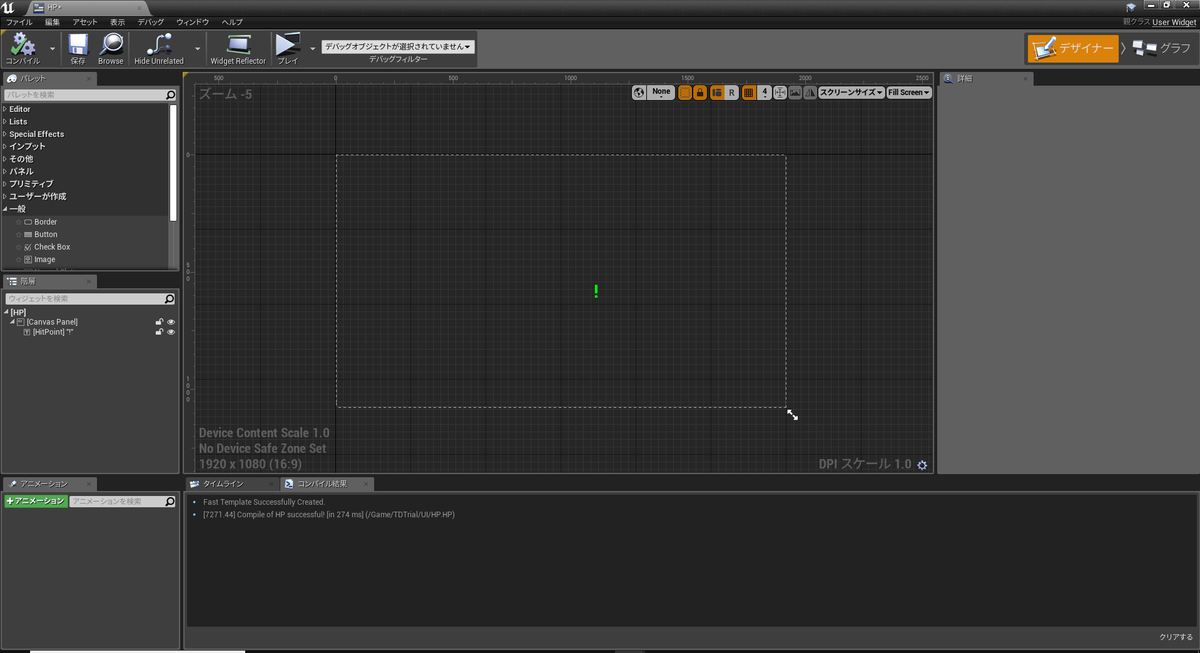
Task: Toggle visibility eye of Canvas Panel
Action: (x=171, y=322)
